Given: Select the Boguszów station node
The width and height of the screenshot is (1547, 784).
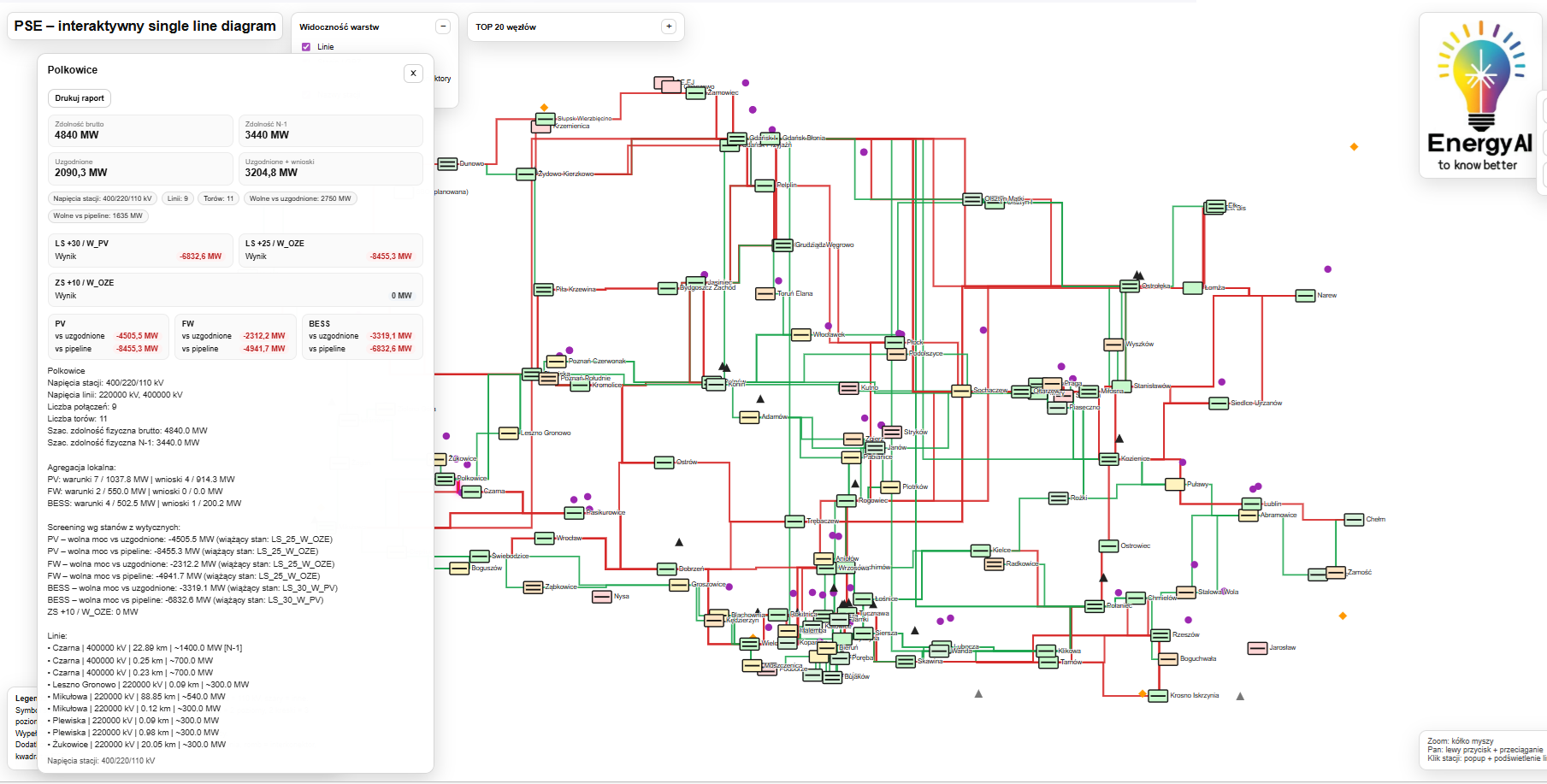Looking at the screenshot, I should [459, 569].
